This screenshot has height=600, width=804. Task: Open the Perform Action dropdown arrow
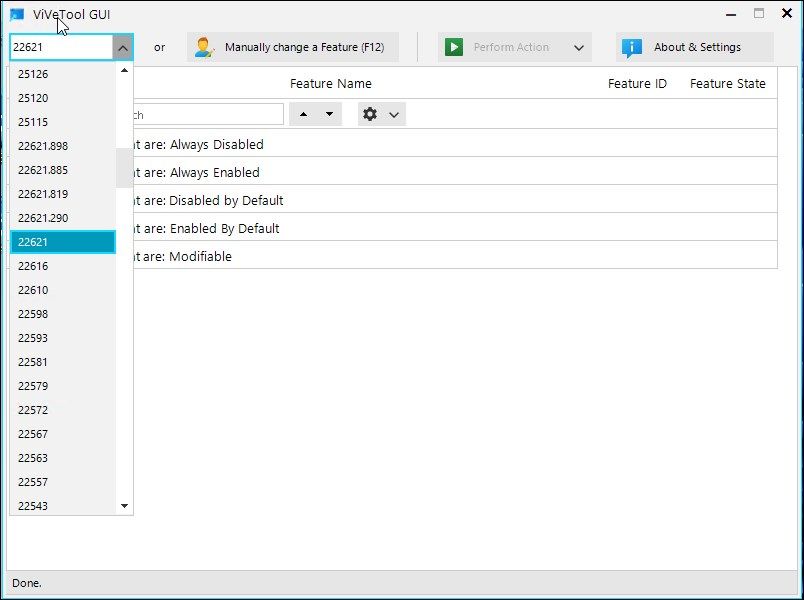579,46
